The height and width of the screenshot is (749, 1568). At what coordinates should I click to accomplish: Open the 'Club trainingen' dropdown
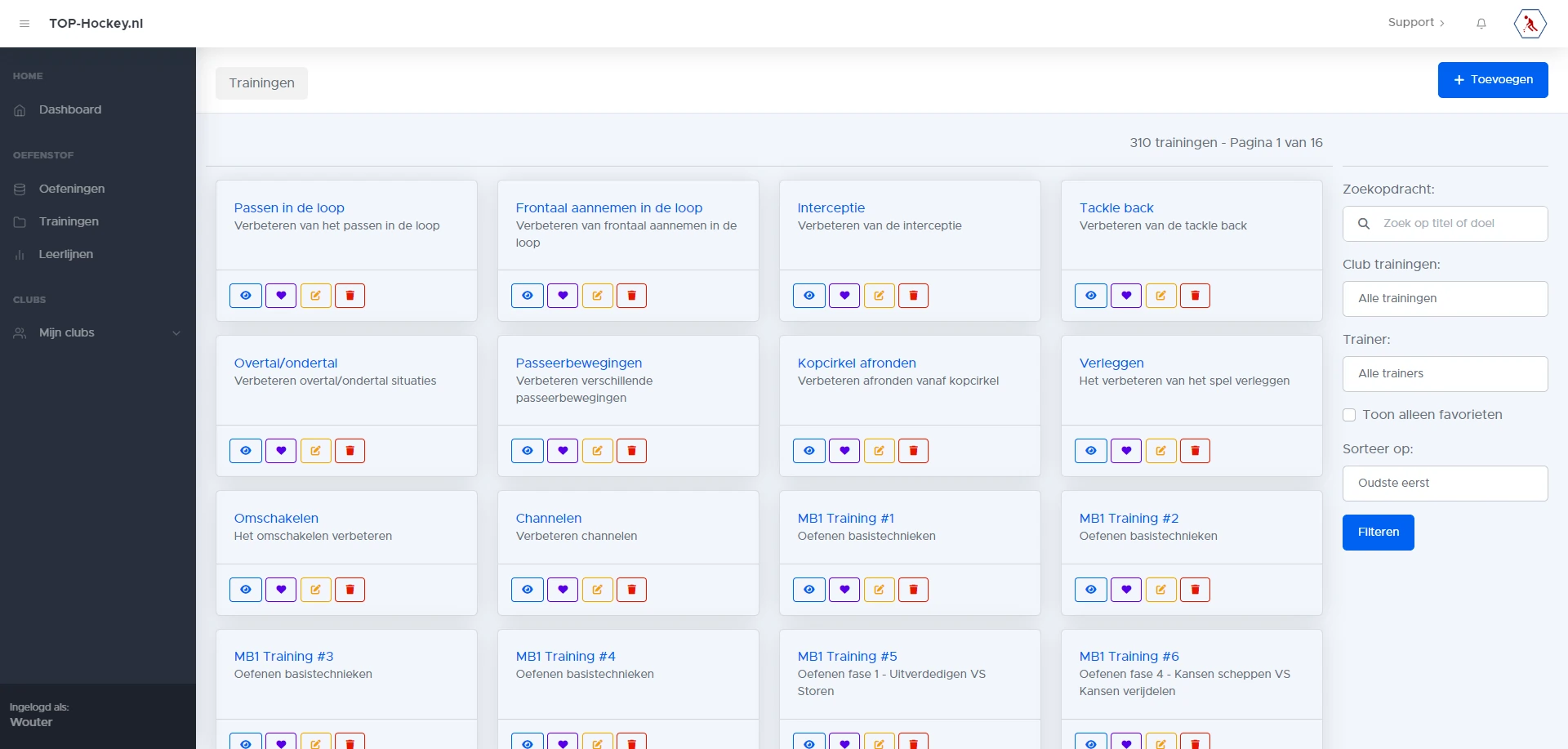click(1445, 299)
